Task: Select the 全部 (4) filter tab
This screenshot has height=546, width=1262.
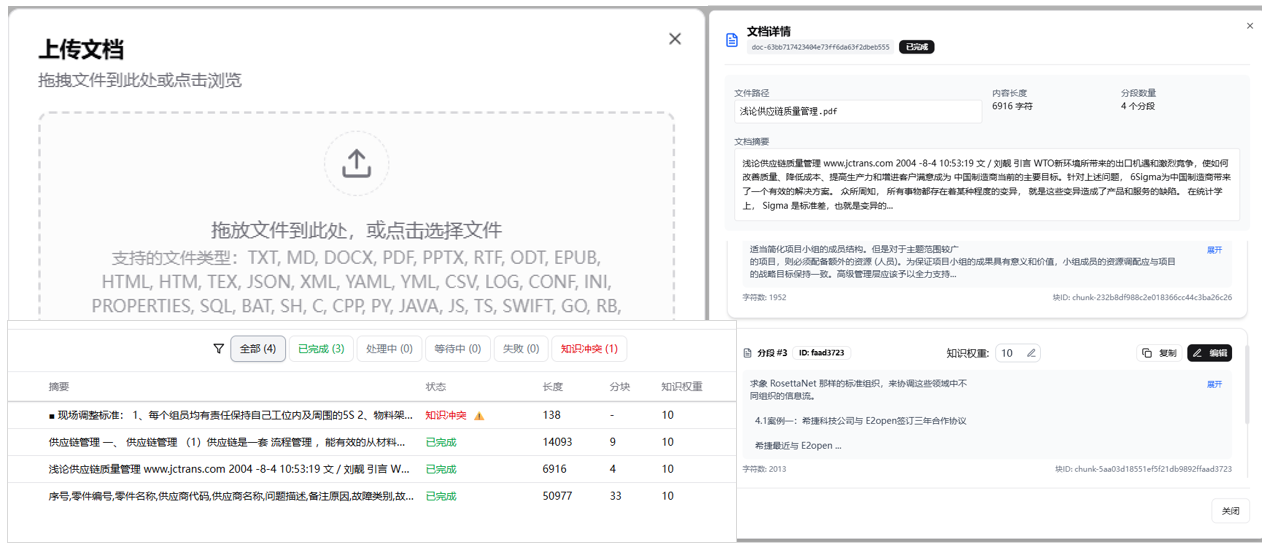Action: 258,349
